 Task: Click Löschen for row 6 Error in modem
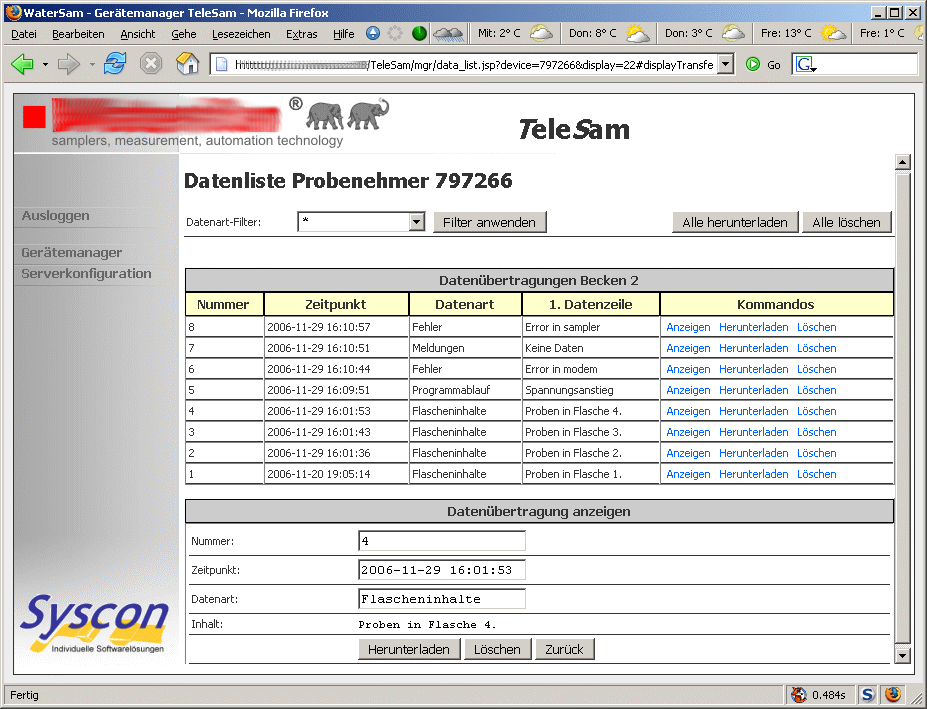click(816, 369)
